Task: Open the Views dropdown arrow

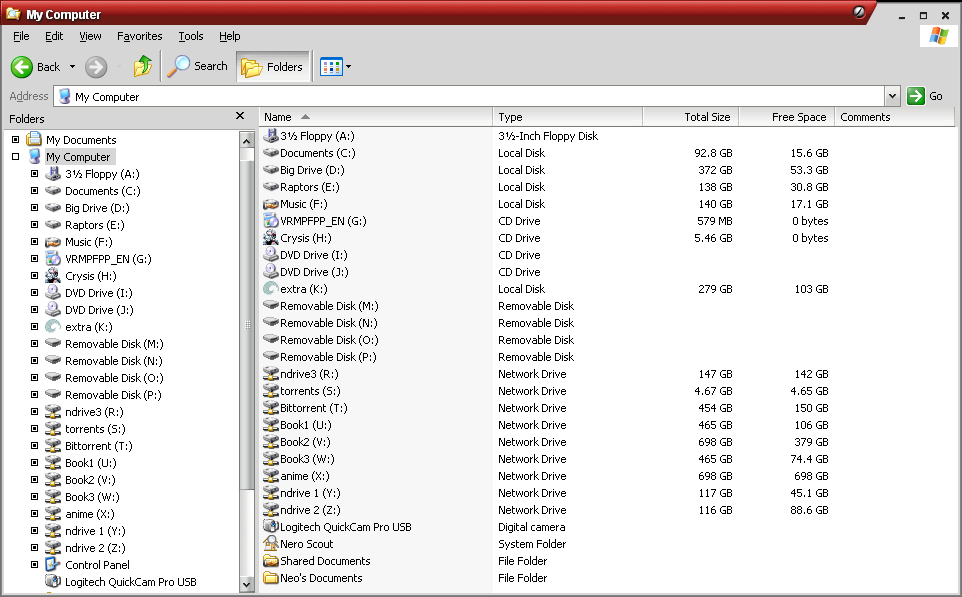Action: [348, 66]
